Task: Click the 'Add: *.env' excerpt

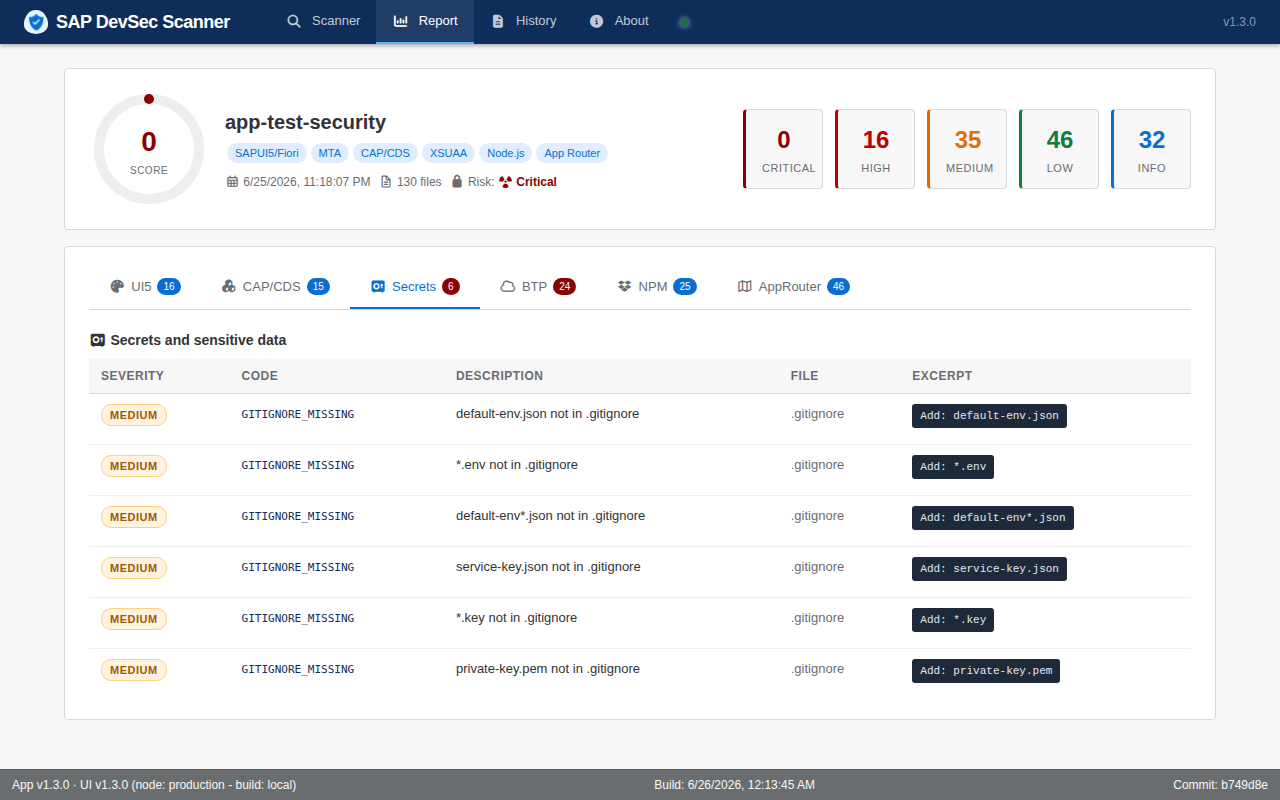Action: click(x=953, y=467)
